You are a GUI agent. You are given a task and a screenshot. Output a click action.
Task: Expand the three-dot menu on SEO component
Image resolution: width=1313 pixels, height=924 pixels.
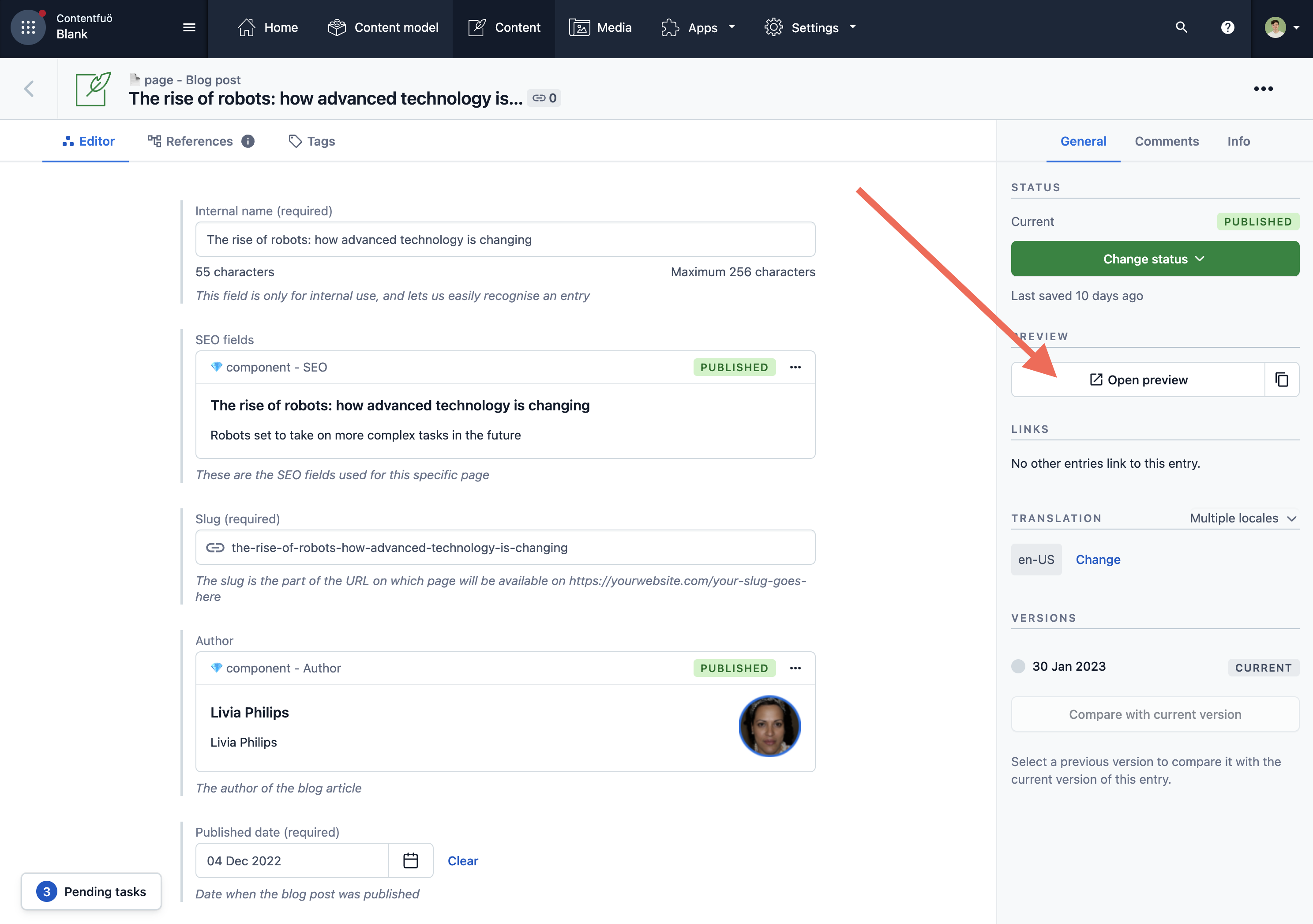coord(795,367)
